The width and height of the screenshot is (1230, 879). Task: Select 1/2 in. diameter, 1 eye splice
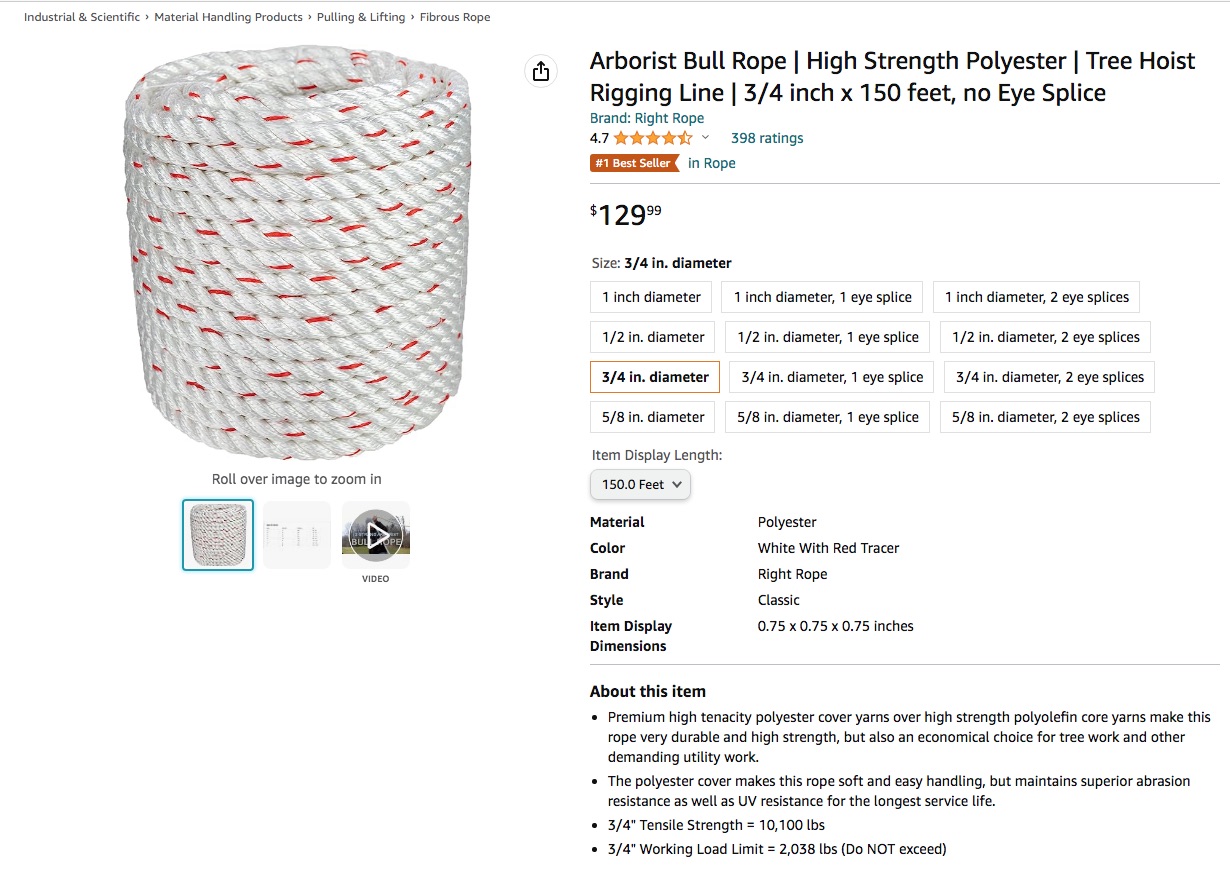point(828,337)
